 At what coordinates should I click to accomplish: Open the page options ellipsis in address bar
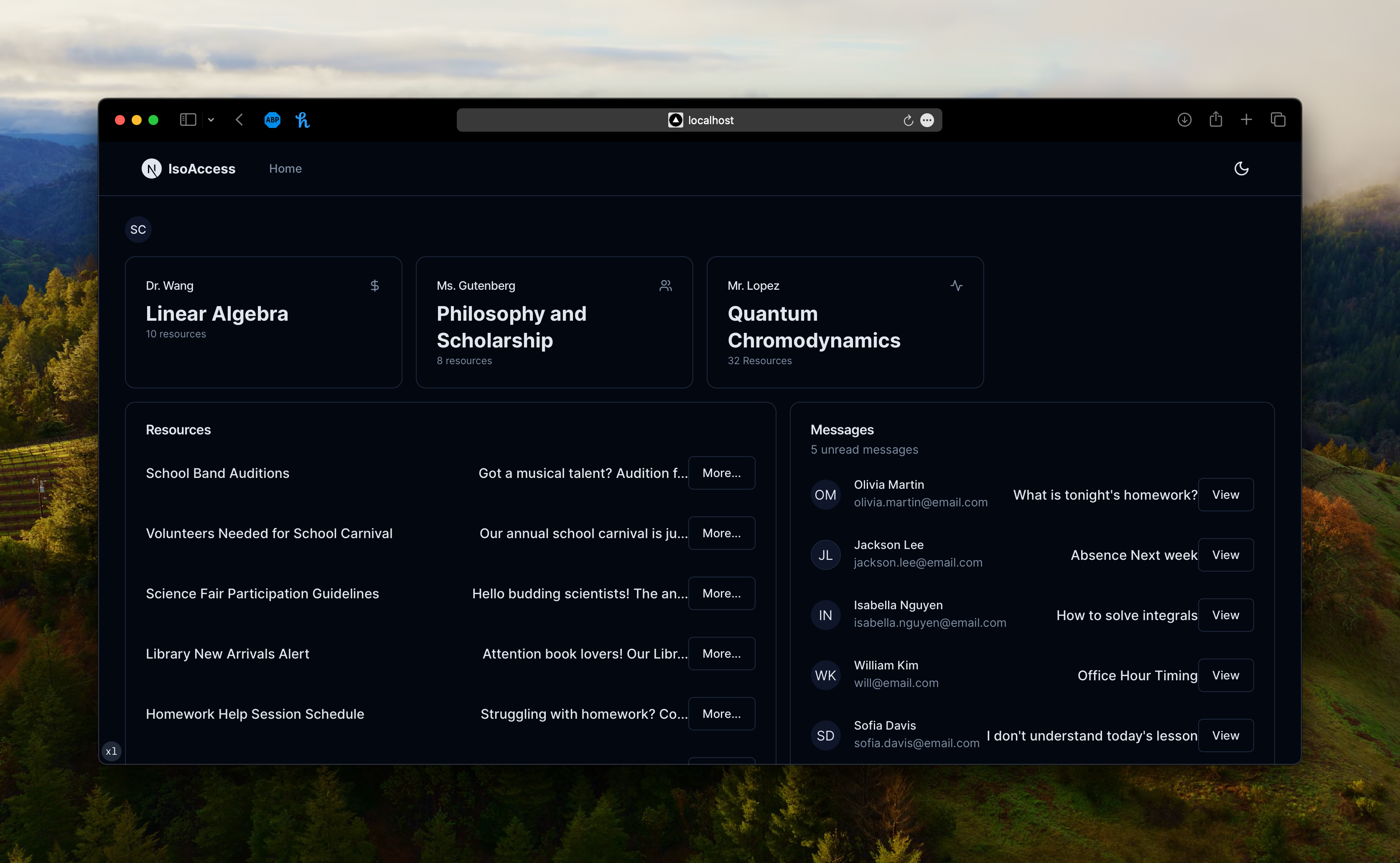point(927,120)
